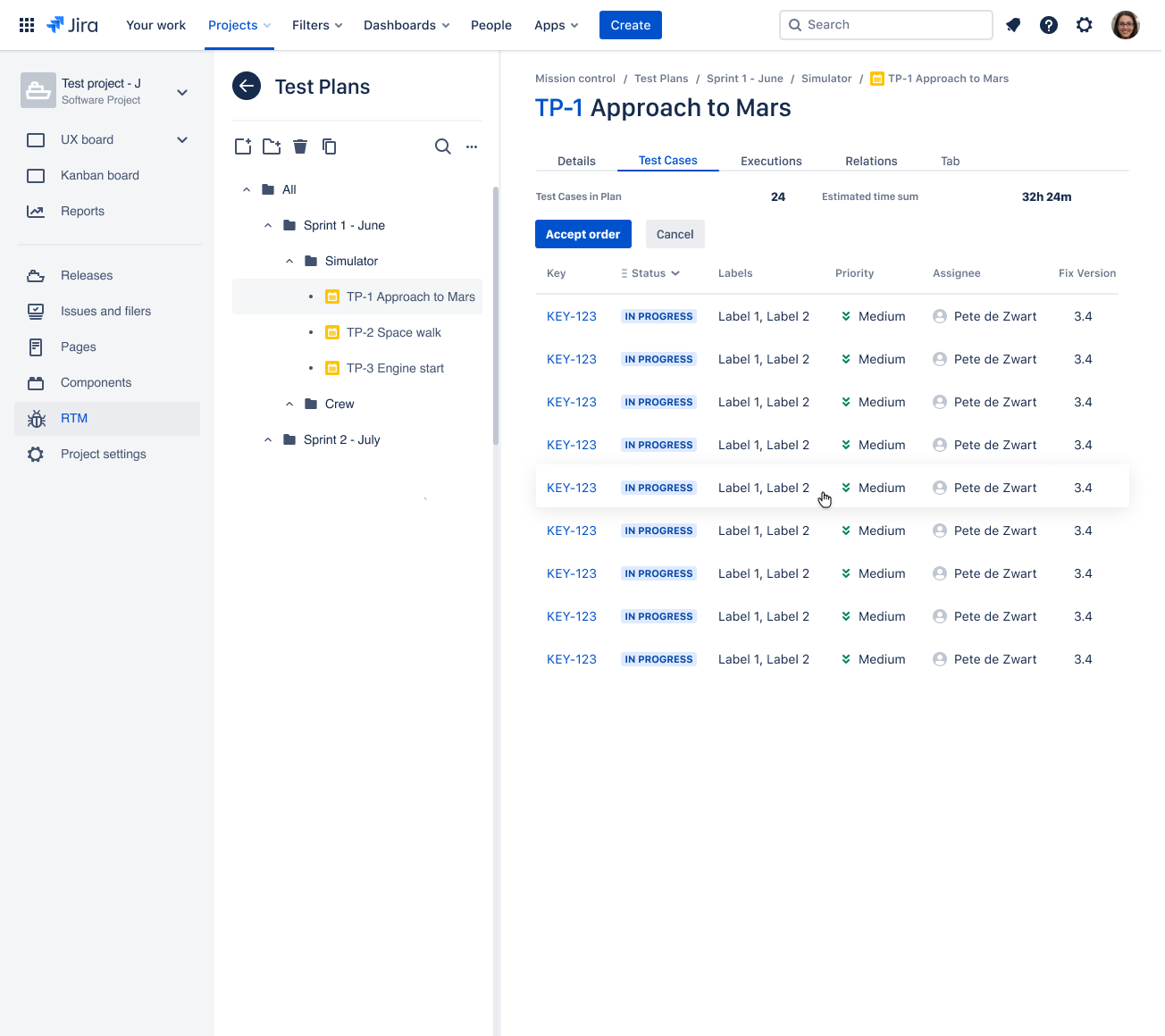The height and width of the screenshot is (1036, 1165).
Task: Click the new test plan icon
Action: (243, 146)
